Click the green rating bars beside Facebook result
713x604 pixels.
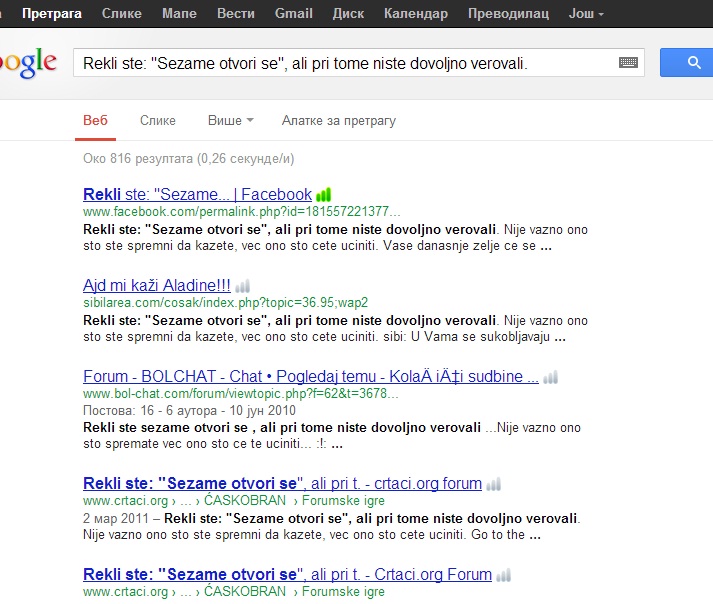click(x=324, y=195)
